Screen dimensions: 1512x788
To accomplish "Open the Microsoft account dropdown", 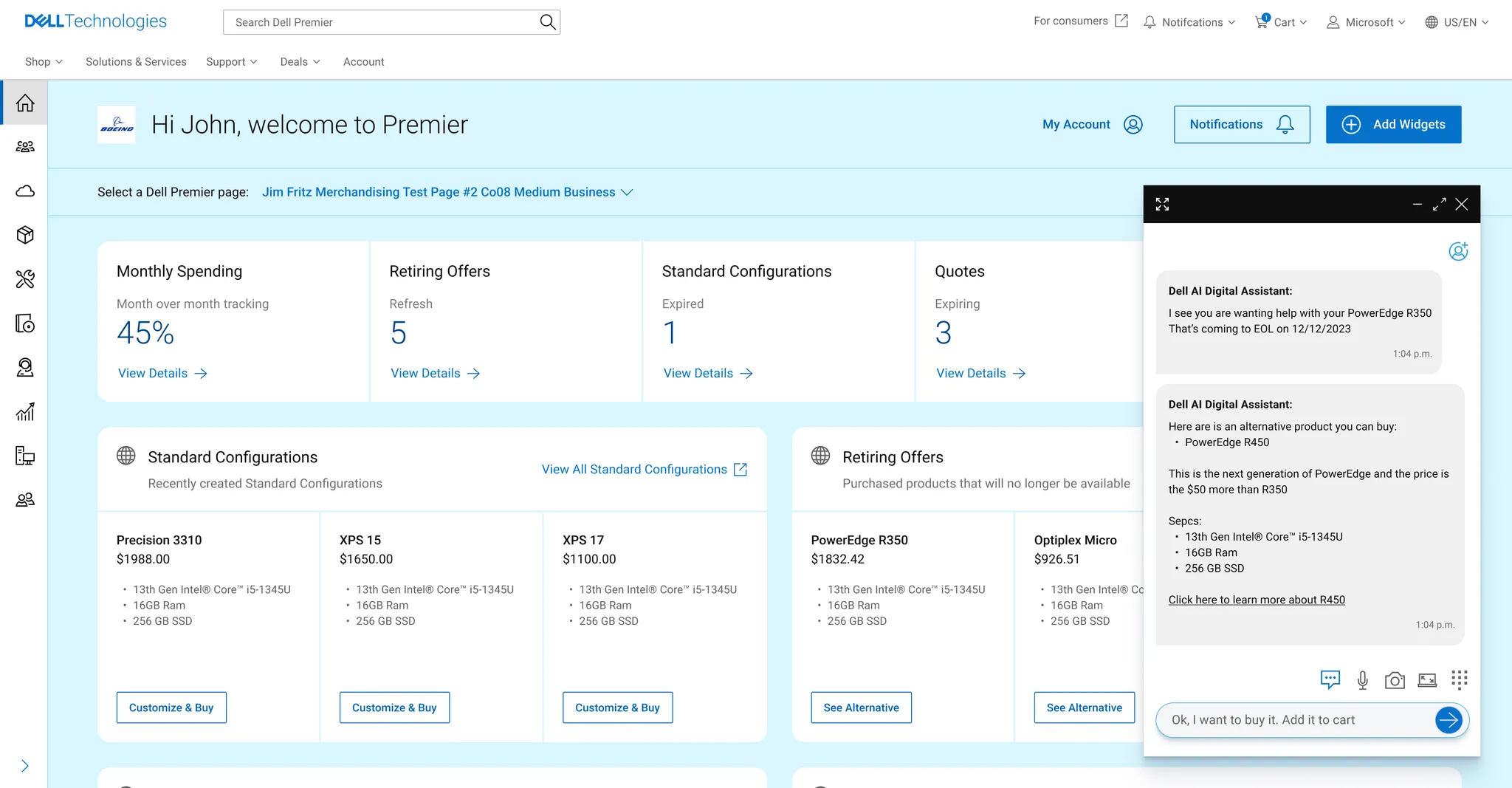I will (1366, 22).
